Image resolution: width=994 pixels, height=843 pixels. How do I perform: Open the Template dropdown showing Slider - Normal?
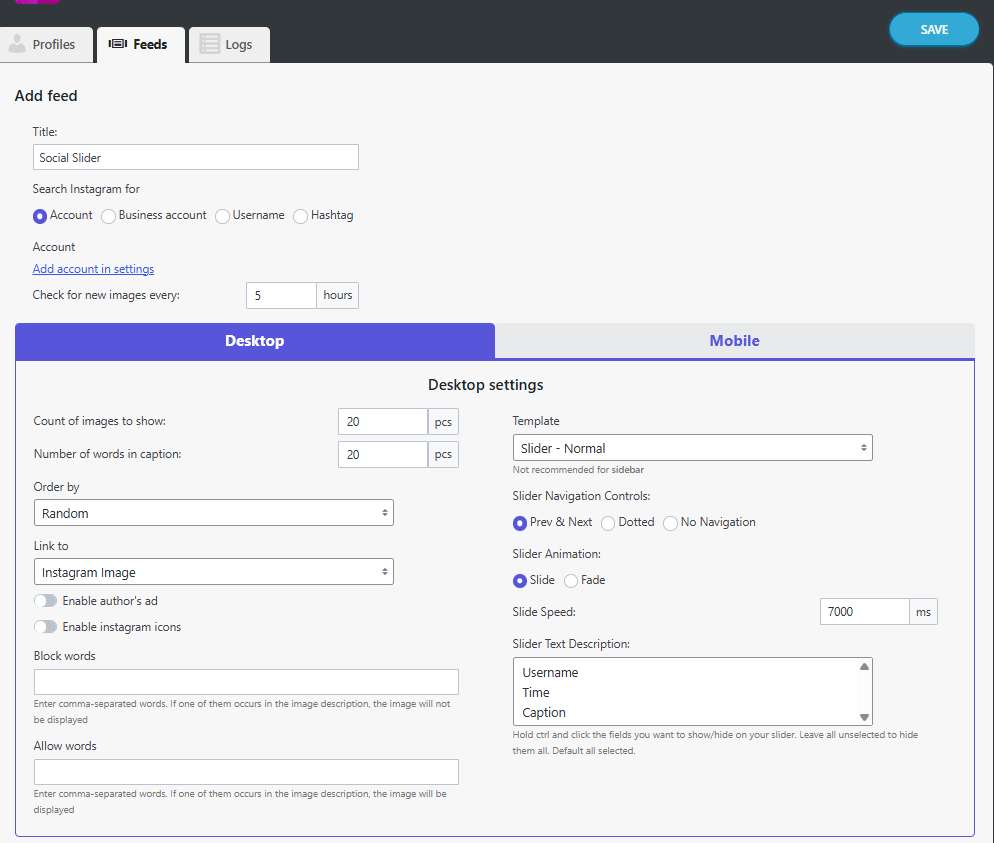coord(692,447)
